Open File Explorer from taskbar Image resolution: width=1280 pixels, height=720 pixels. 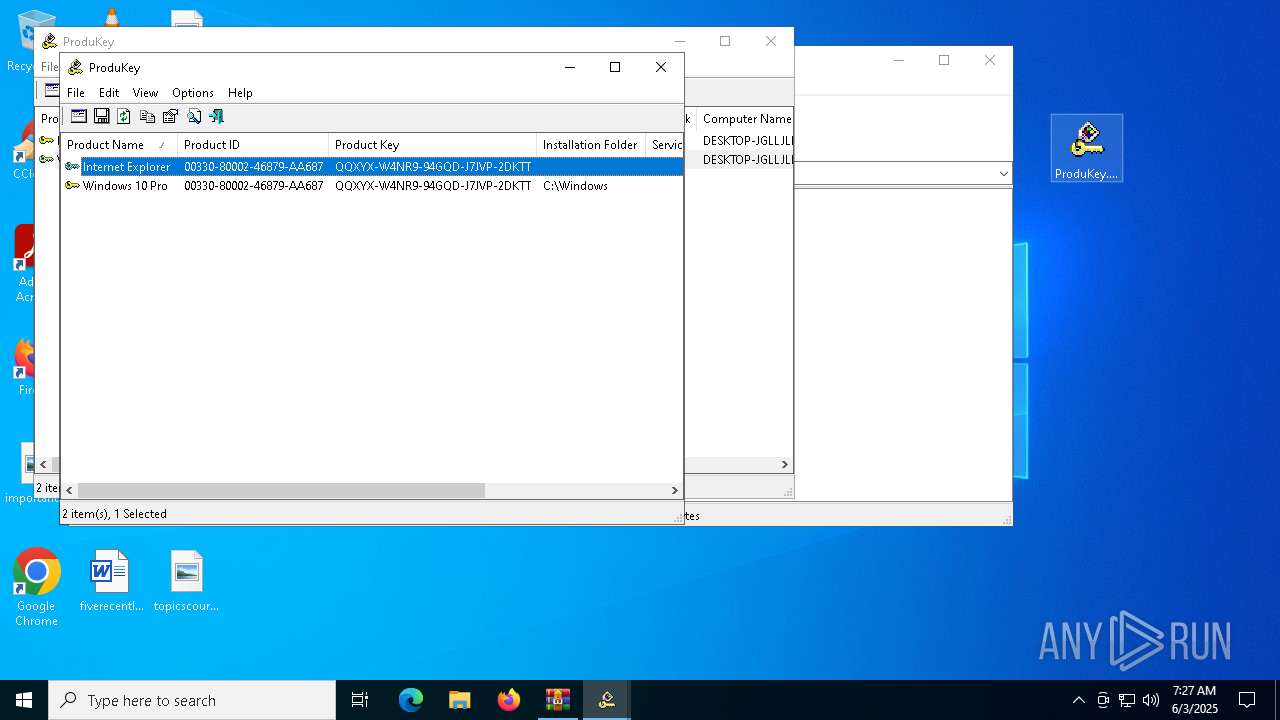[x=460, y=700]
